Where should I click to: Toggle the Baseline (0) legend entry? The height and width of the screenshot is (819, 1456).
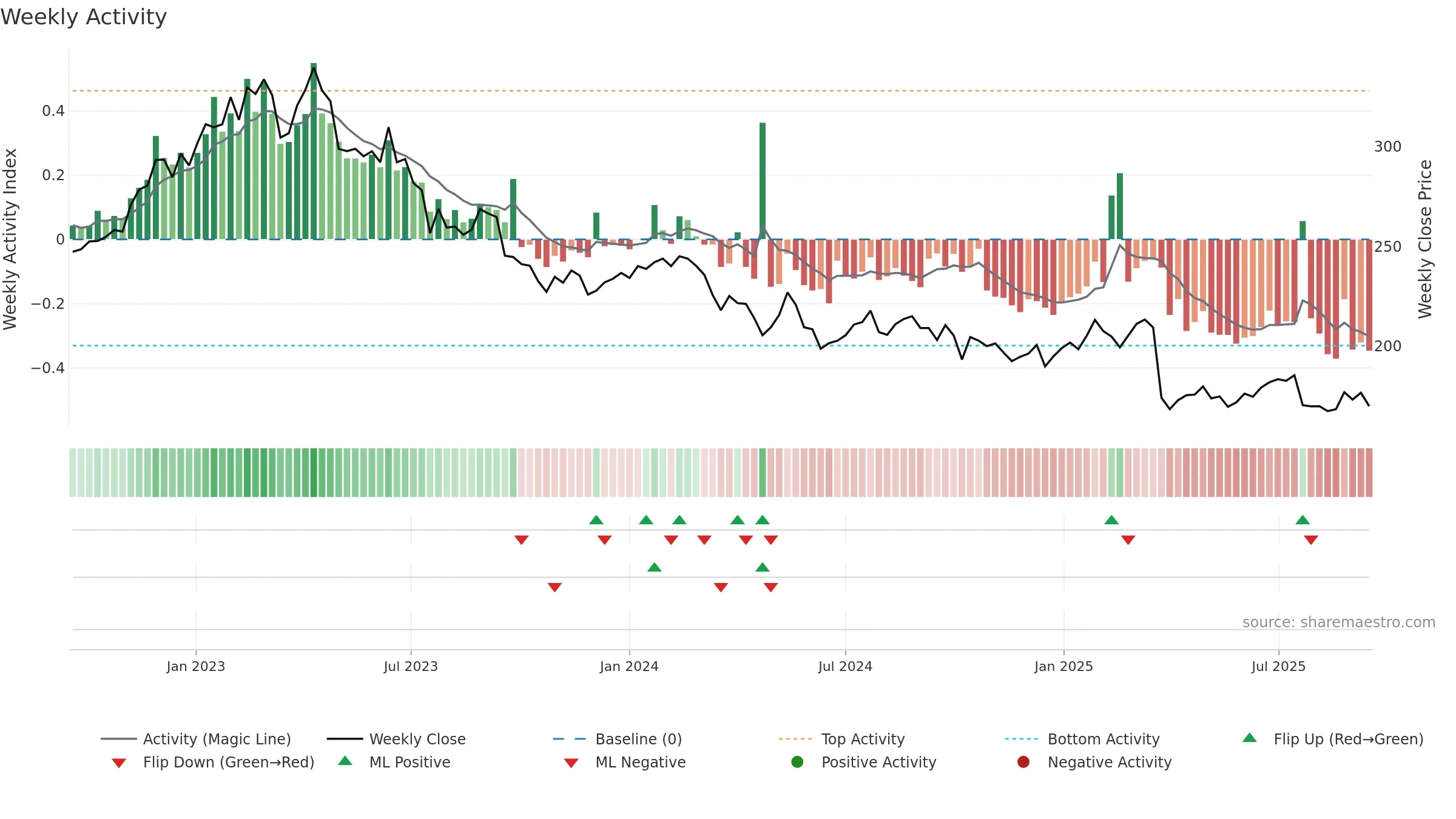[x=618, y=739]
